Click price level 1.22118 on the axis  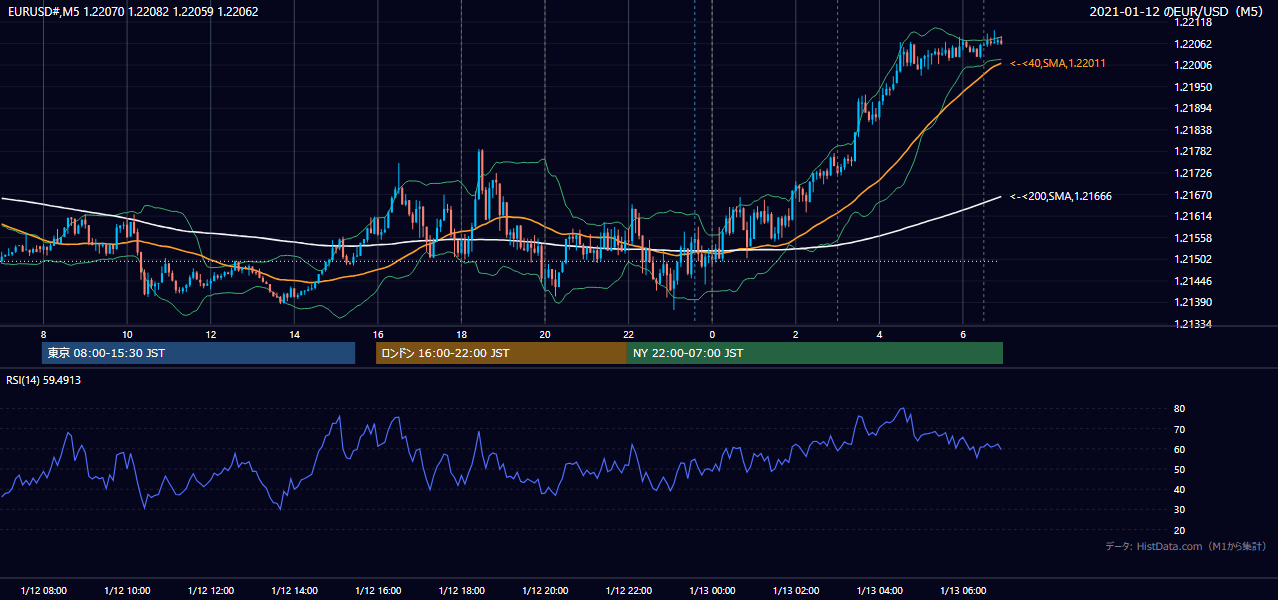click(1193, 22)
